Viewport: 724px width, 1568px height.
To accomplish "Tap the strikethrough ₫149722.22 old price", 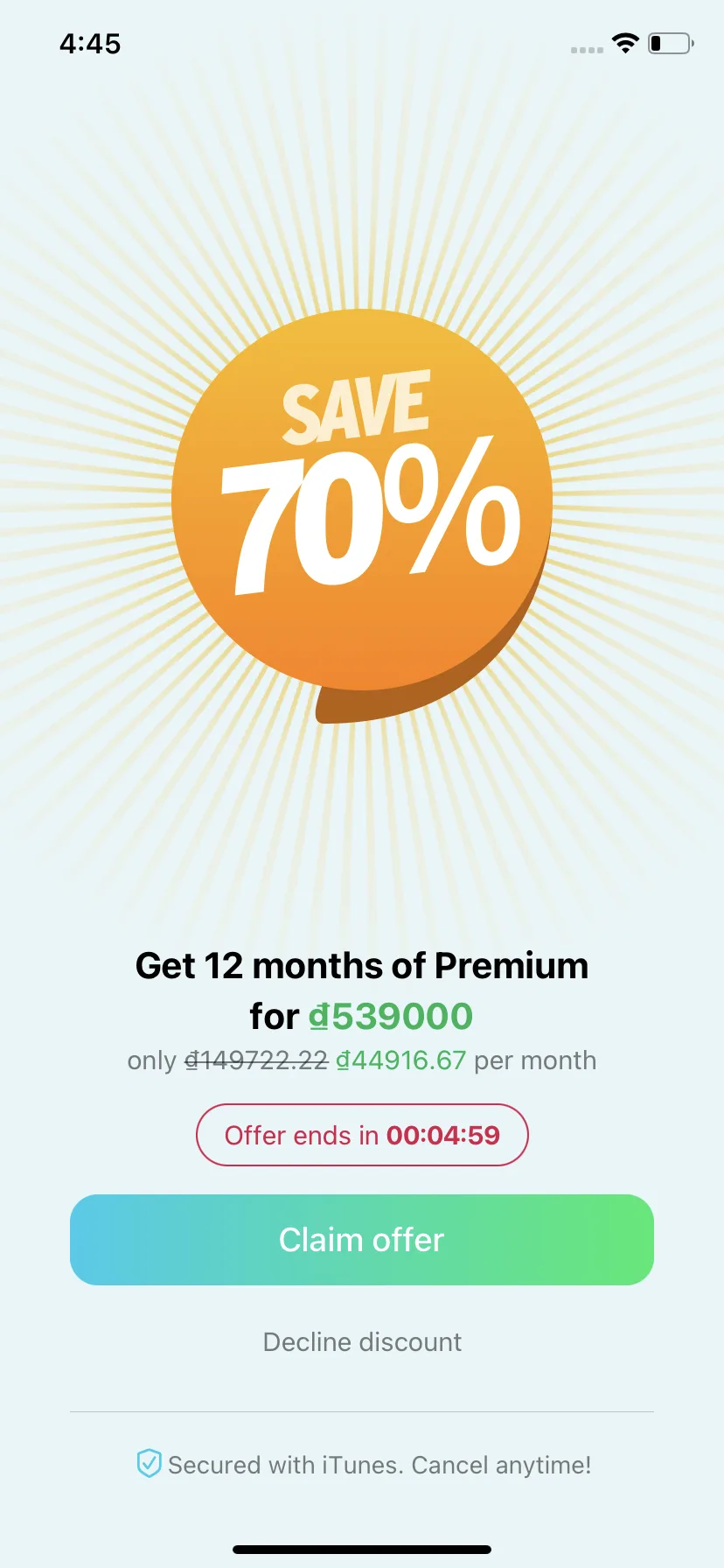I will [255, 1060].
